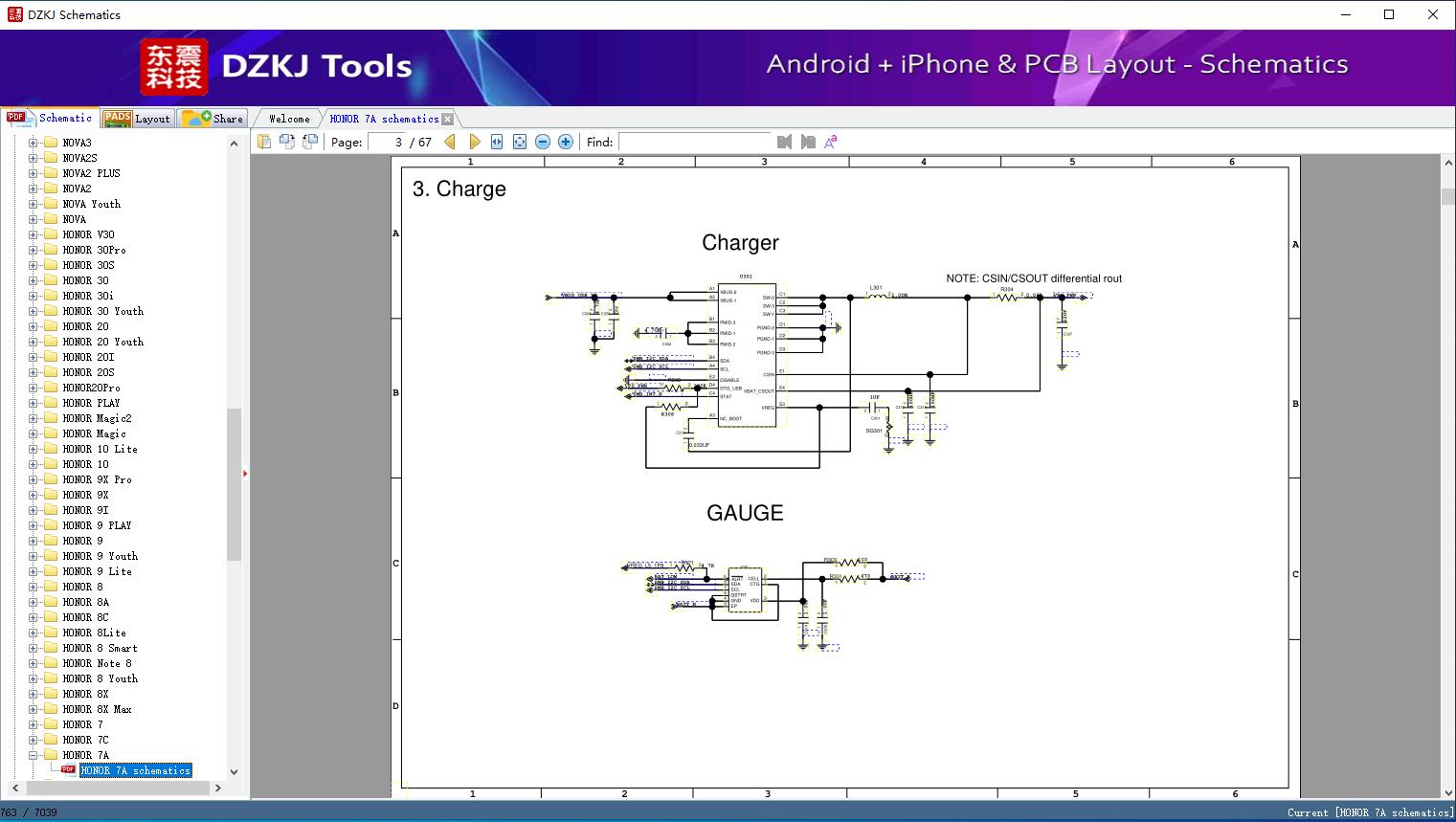
Task: Select the NOVA2S tree item
Action: (x=79, y=158)
